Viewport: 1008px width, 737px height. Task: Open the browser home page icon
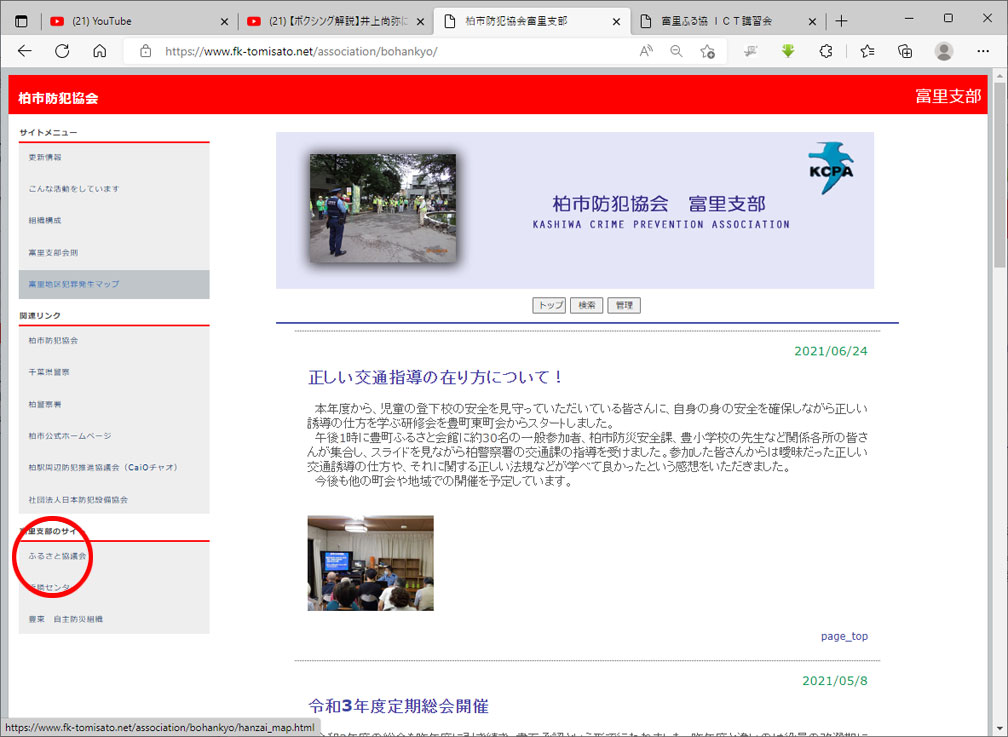(x=100, y=51)
